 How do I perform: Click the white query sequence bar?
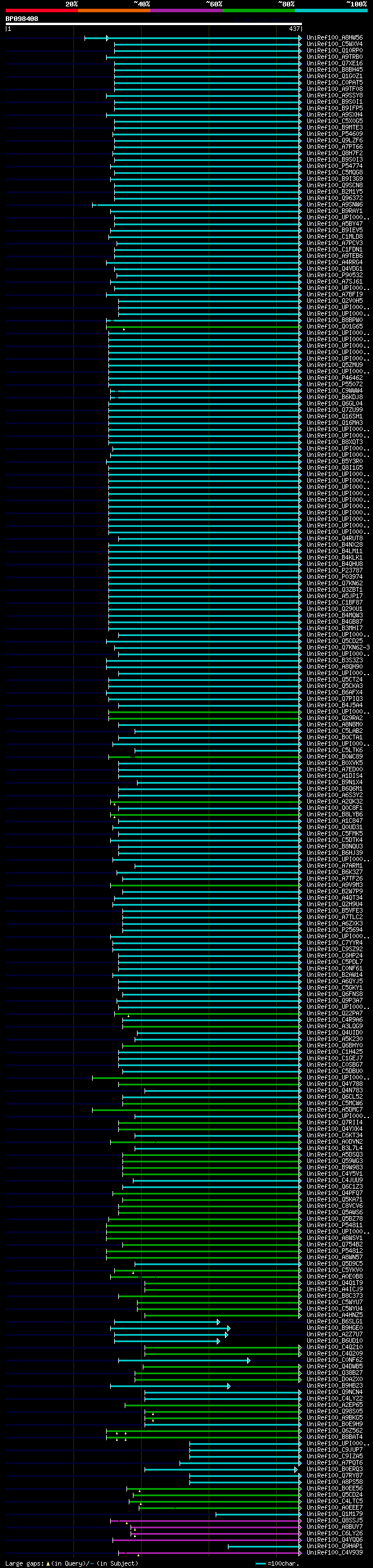(x=154, y=24)
